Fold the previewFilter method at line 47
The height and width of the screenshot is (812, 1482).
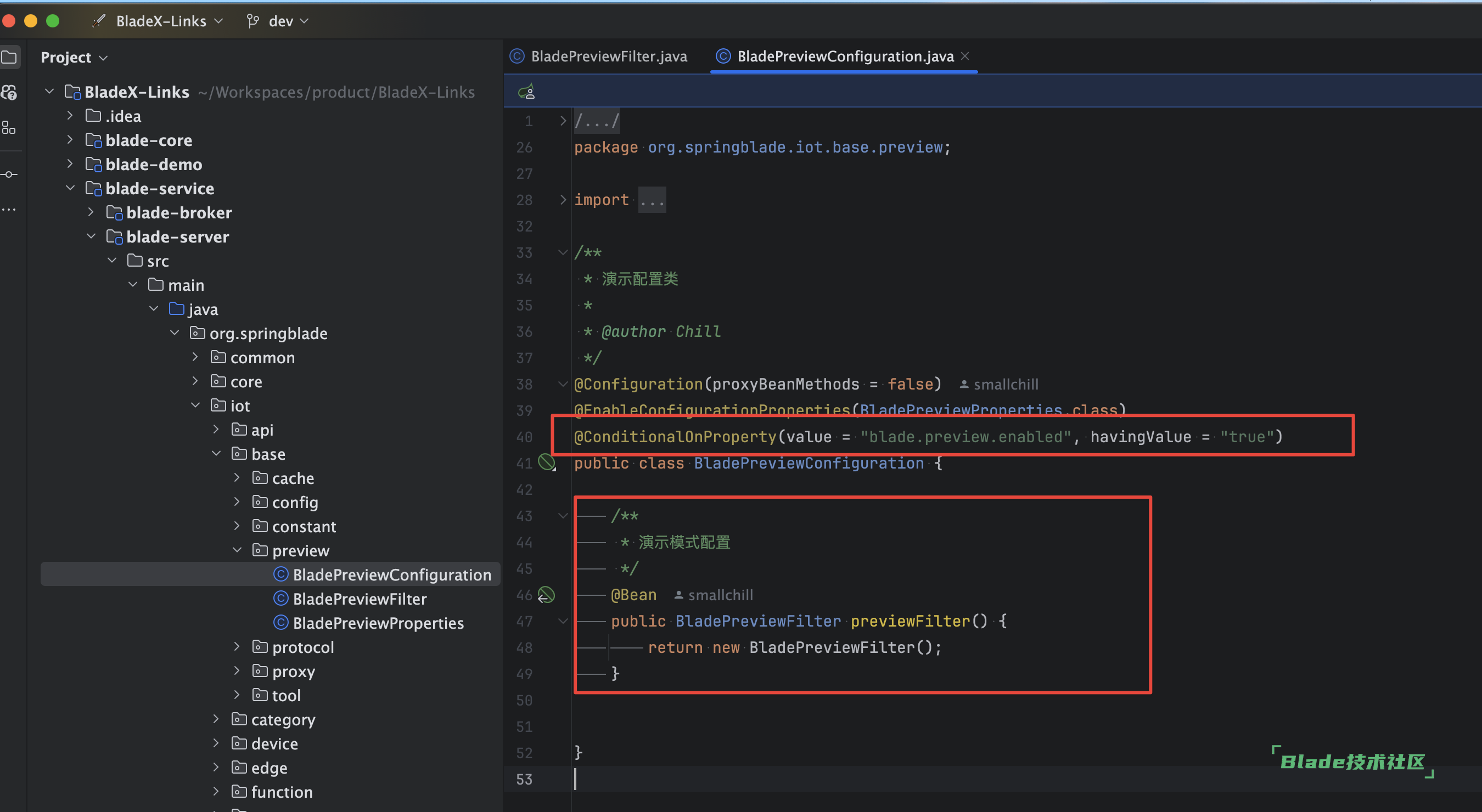click(x=563, y=621)
